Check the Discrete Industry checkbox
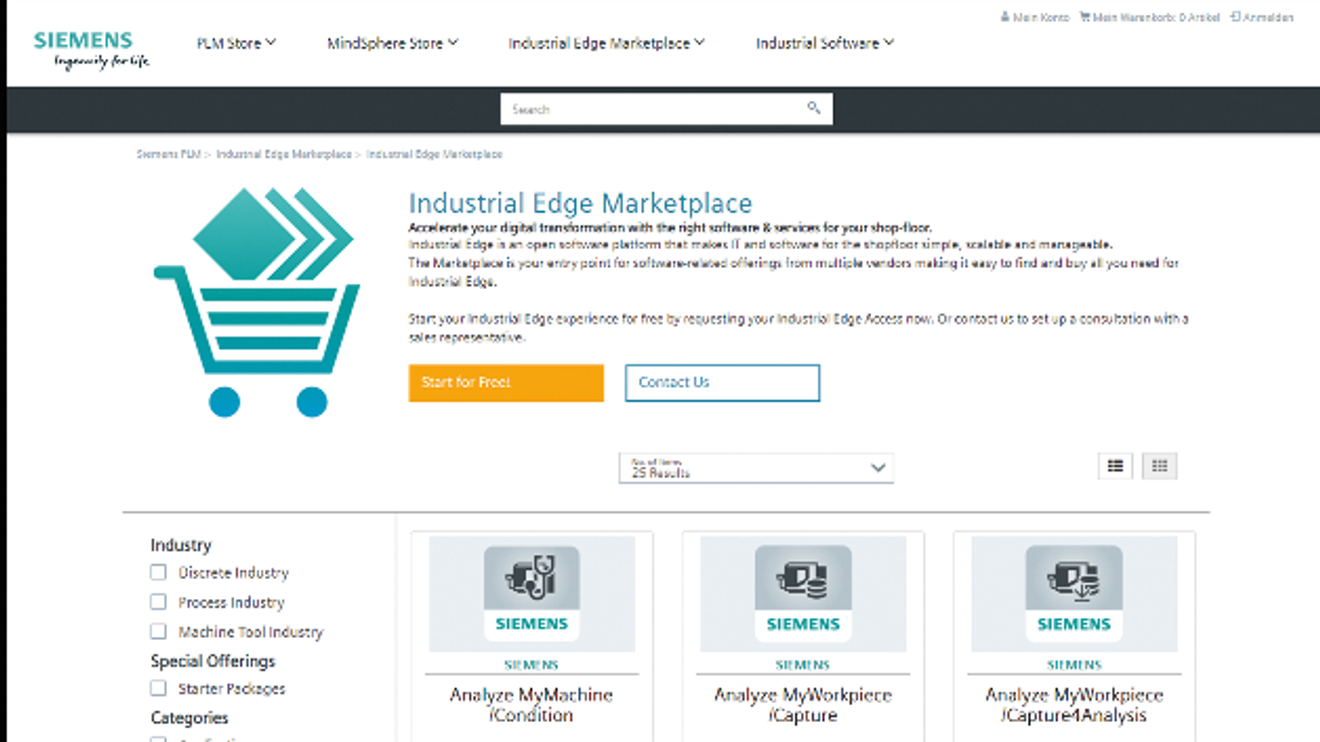 [x=158, y=573]
